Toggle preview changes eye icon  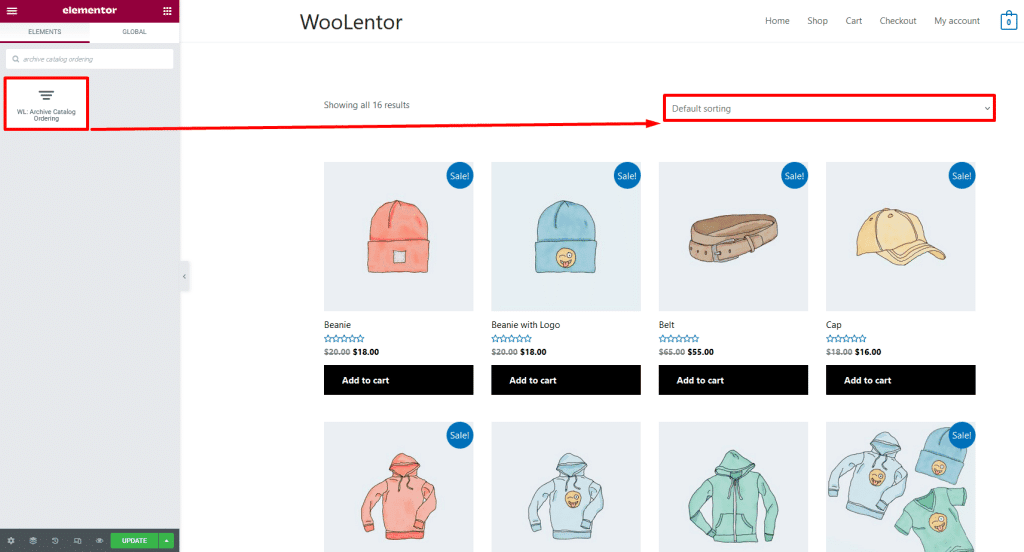[x=99, y=541]
